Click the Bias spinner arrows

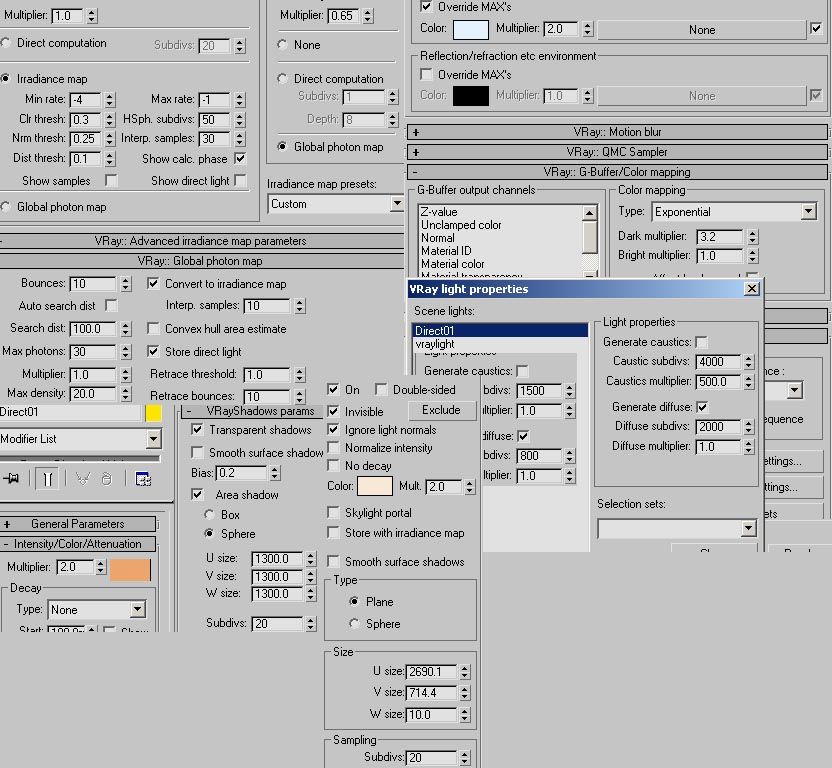point(274,473)
